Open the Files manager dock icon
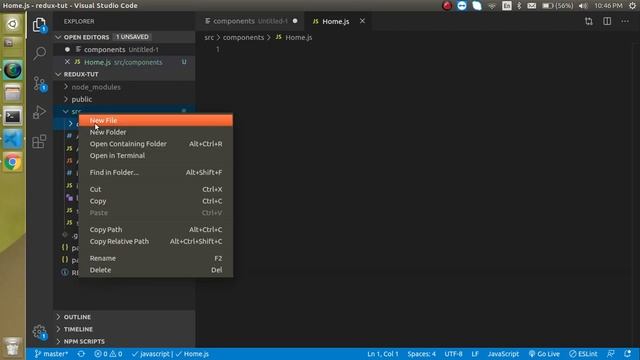The height and width of the screenshot is (360, 640). [12, 93]
